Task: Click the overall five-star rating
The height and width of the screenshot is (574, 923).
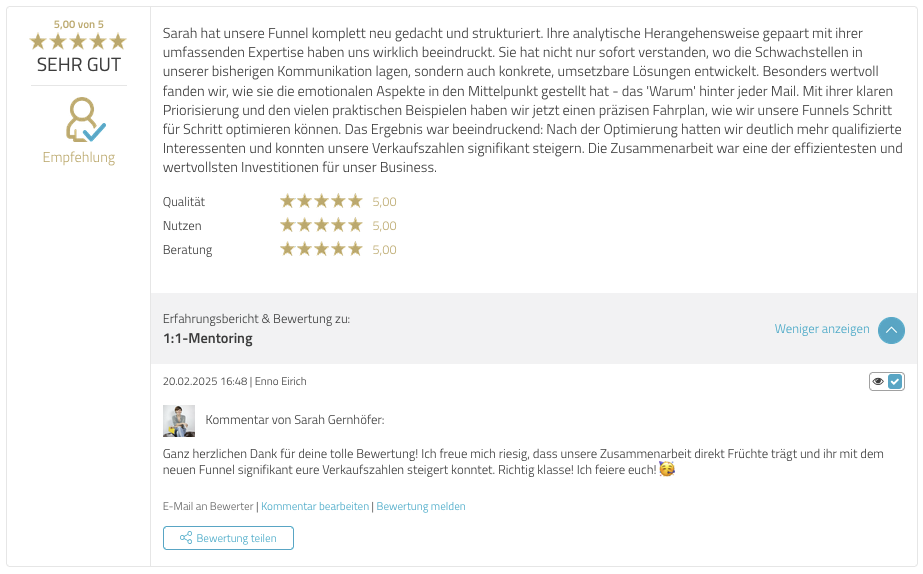Action: pos(78,41)
